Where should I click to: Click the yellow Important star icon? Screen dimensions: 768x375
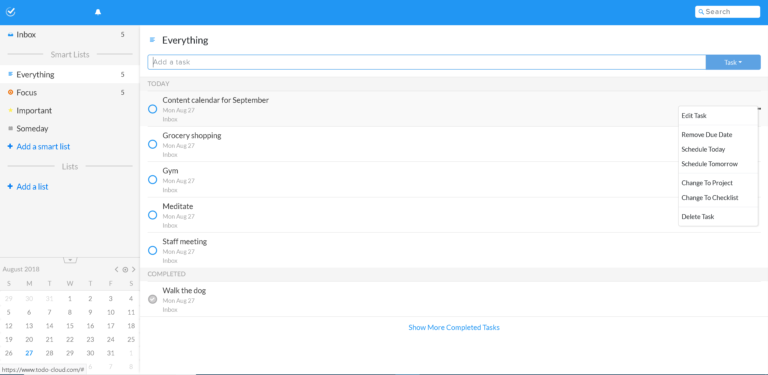tap(10, 111)
